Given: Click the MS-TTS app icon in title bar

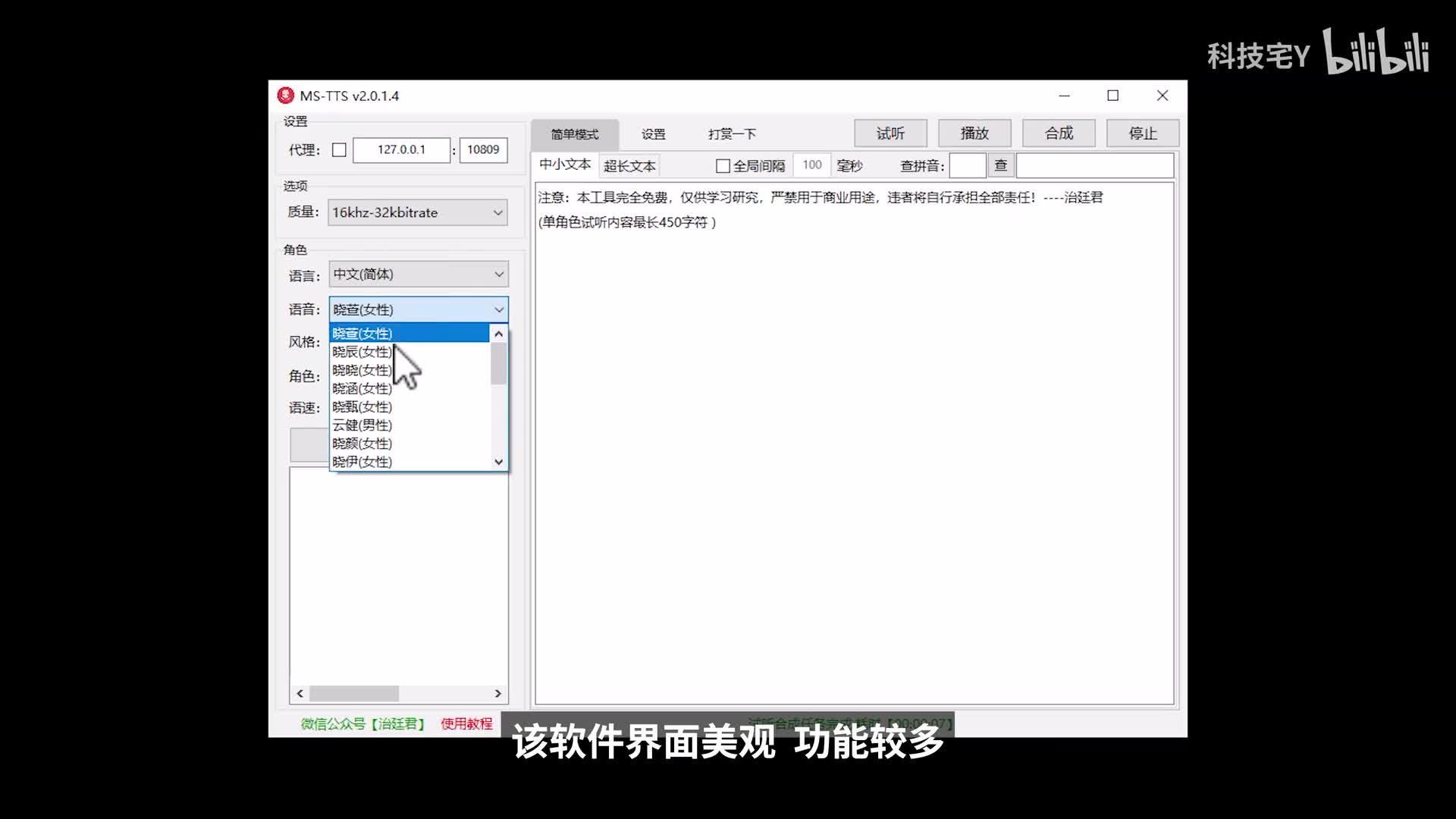Looking at the screenshot, I should pos(285,96).
